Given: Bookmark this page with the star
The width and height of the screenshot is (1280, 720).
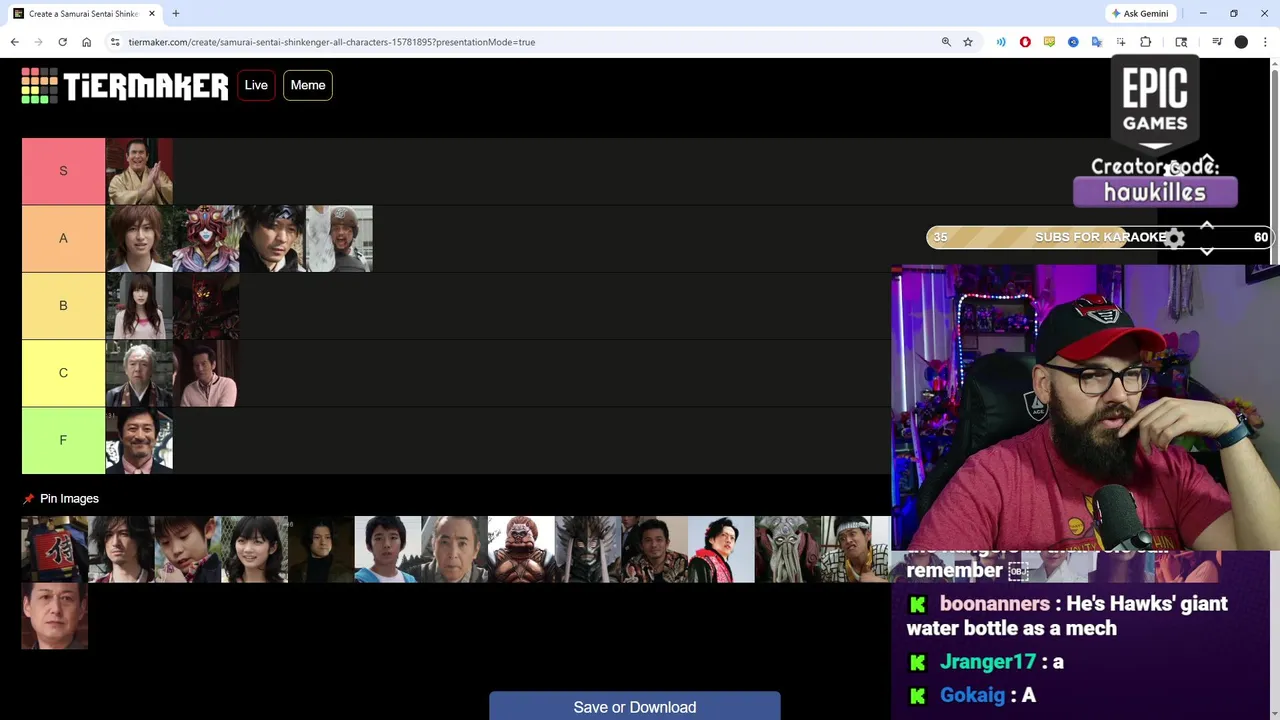Looking at the screenshot, I should (968, 42).
